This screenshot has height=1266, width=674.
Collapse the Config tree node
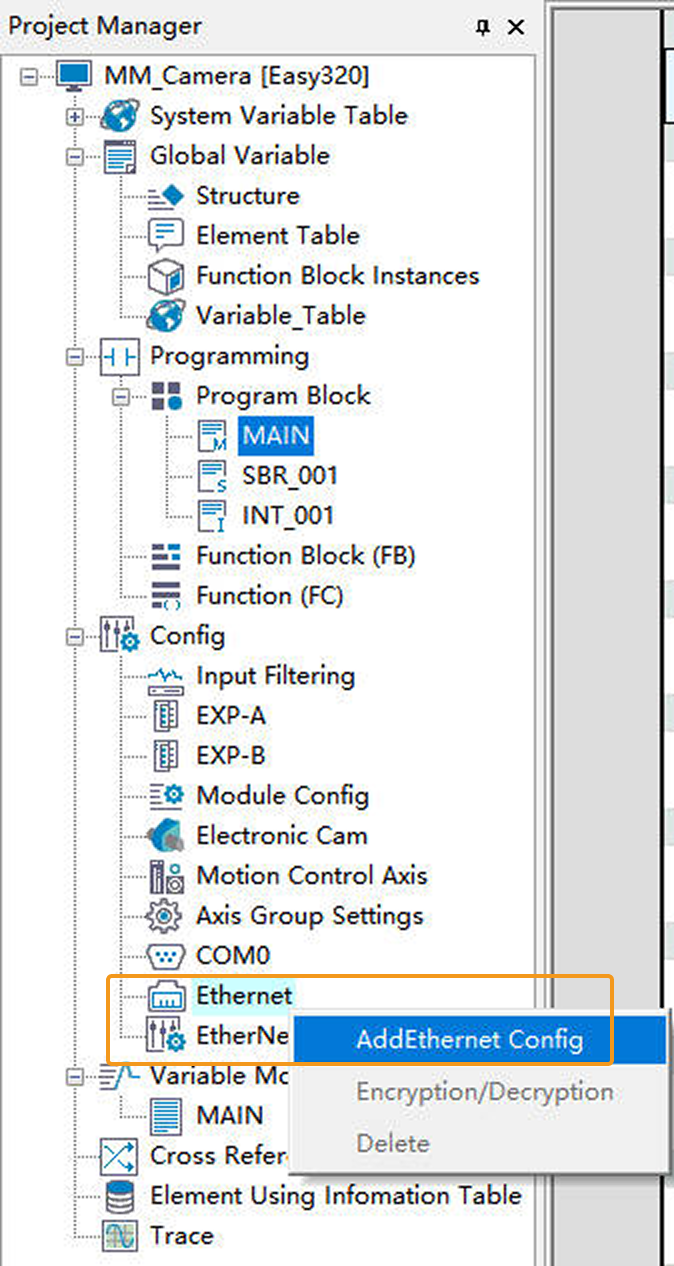click(74, 637)
